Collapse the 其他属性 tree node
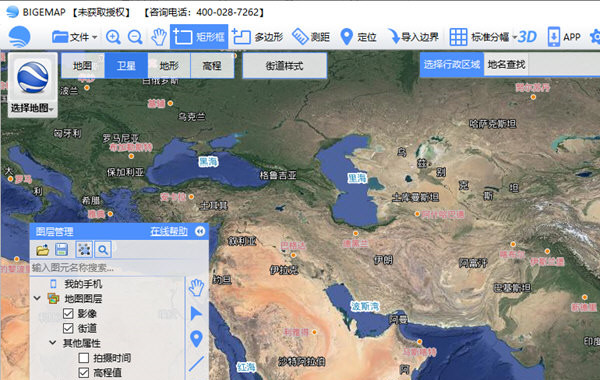 [52, 342]
